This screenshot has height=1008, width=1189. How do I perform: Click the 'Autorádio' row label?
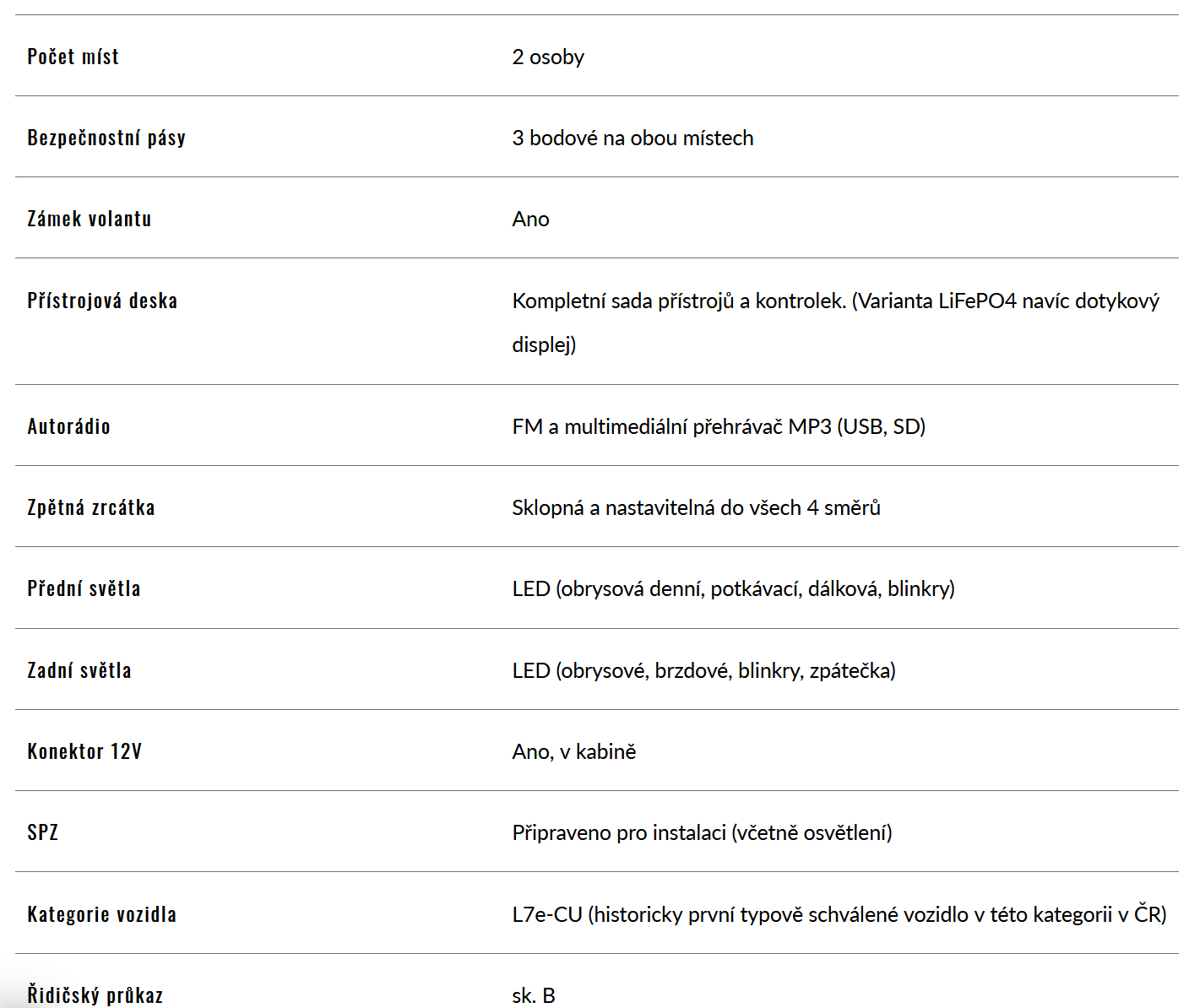pyautogui.click(x=68, y=426)
